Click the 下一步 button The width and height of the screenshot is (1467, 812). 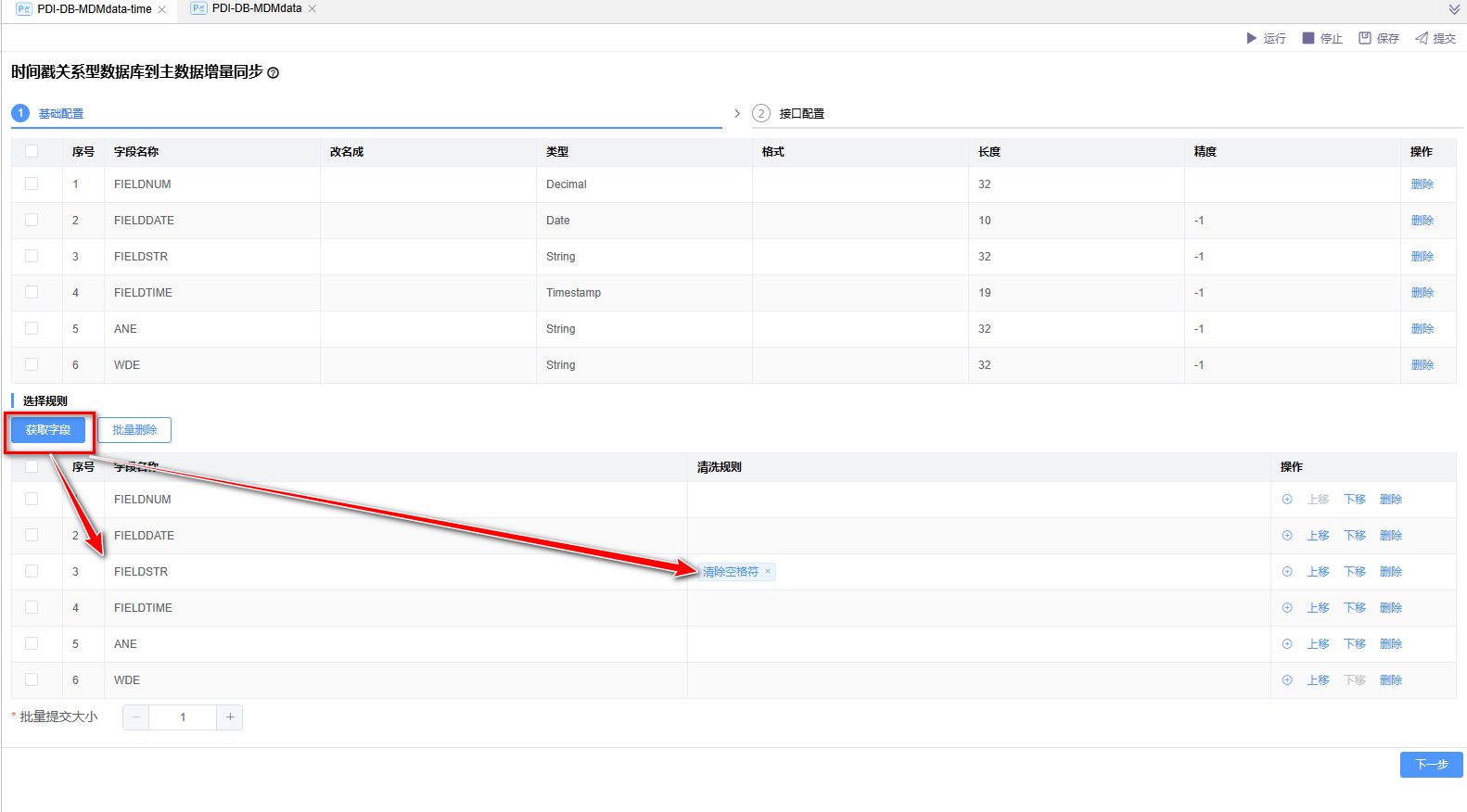[x=1431, y=765]
